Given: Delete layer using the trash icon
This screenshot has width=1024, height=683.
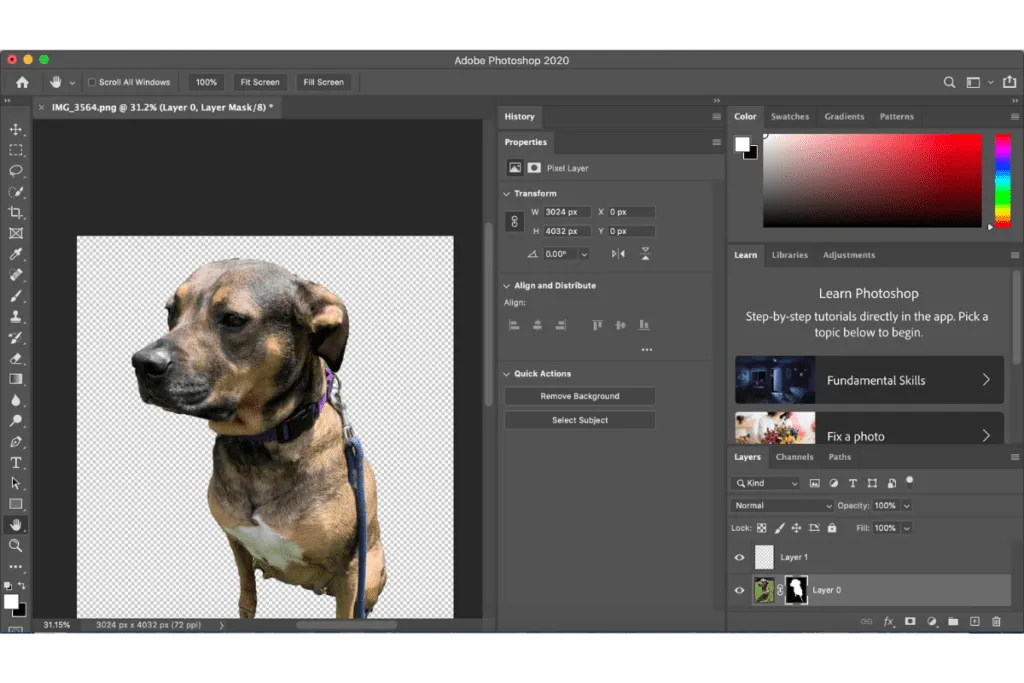Looking at the screenshot, I should click(x=996, y=622).
